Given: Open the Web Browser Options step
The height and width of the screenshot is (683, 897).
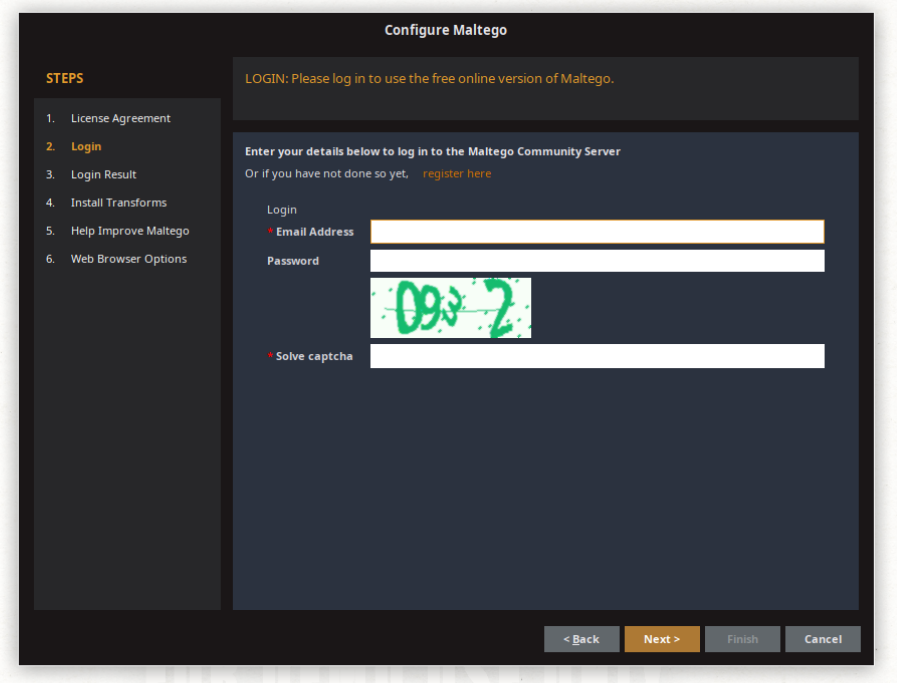Looking at the screenshot, I should (x=128, y=259).
